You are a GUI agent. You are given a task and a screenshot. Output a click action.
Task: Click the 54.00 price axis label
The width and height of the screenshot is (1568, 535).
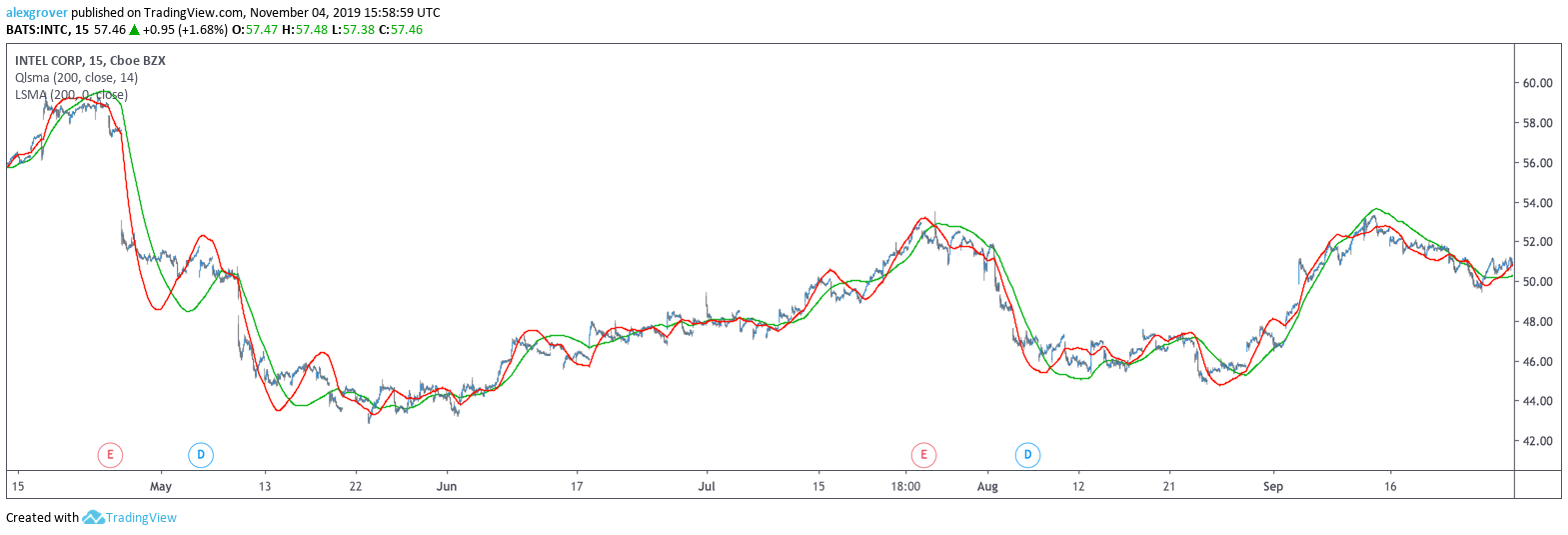1537,203
